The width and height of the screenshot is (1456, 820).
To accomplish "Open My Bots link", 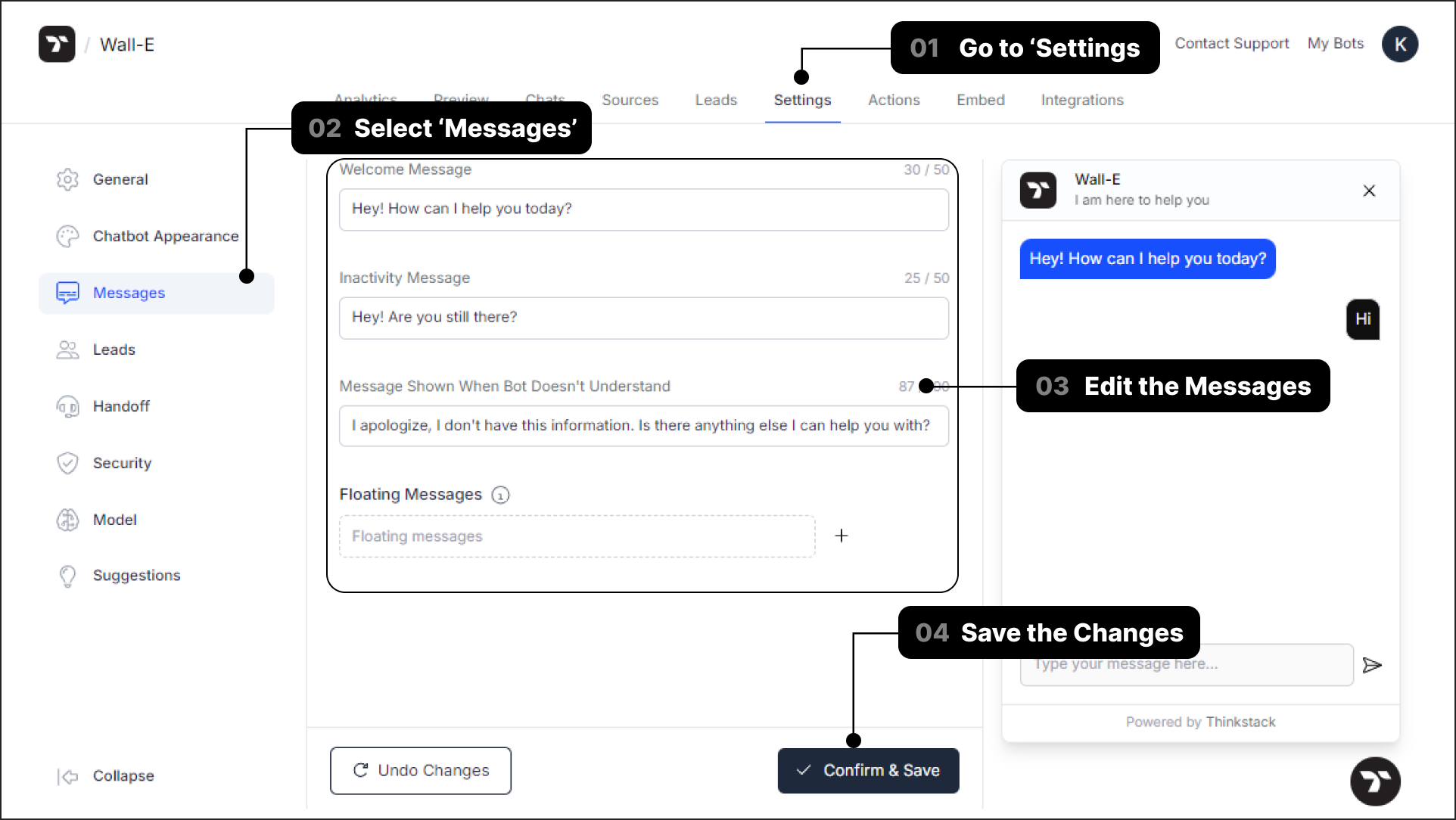I will pyautogui.click(x=1336, y=44).
